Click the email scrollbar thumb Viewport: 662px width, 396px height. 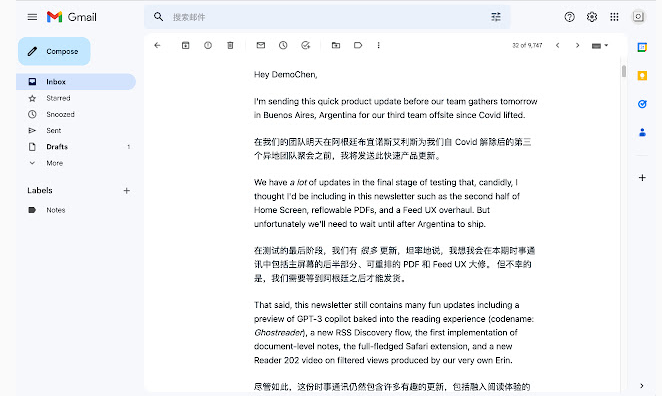(624, 71)
